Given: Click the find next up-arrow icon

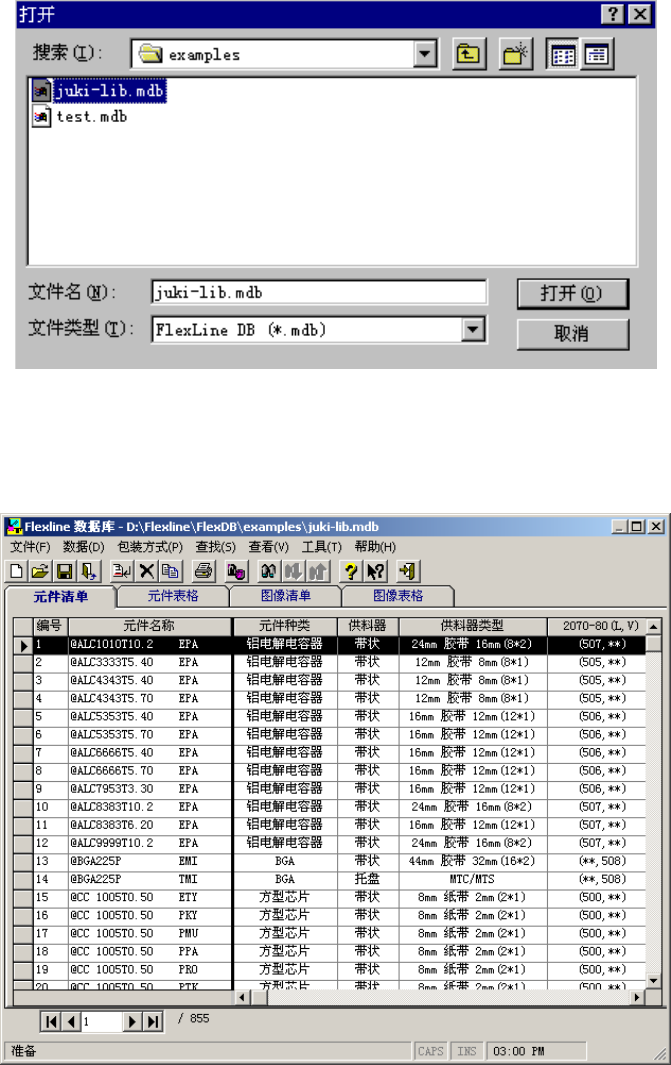Looking at the screenshot, I should pos(318,571).
